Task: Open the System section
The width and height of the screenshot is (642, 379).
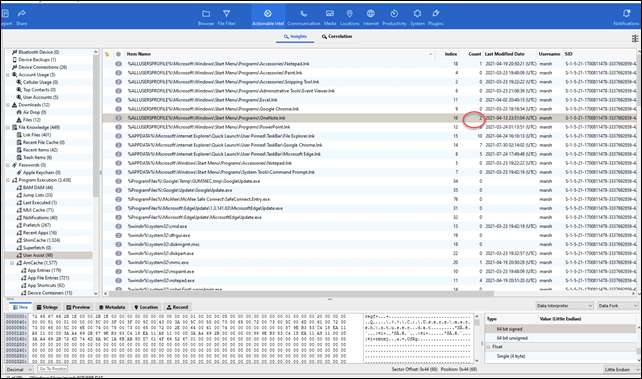Action: 417,17
